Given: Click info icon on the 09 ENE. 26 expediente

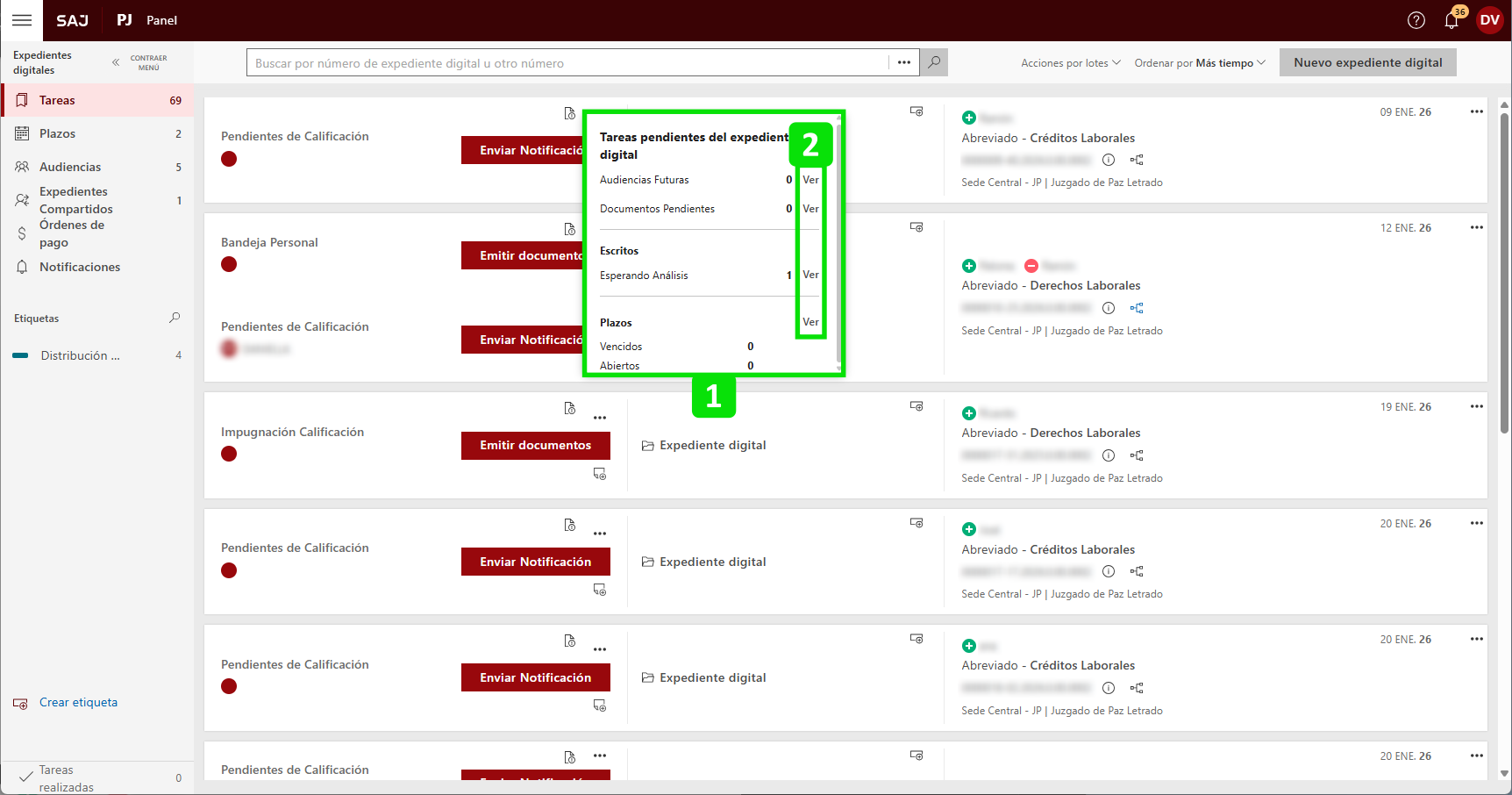Looking at the screenshot, I should (x=1109, y=160).
